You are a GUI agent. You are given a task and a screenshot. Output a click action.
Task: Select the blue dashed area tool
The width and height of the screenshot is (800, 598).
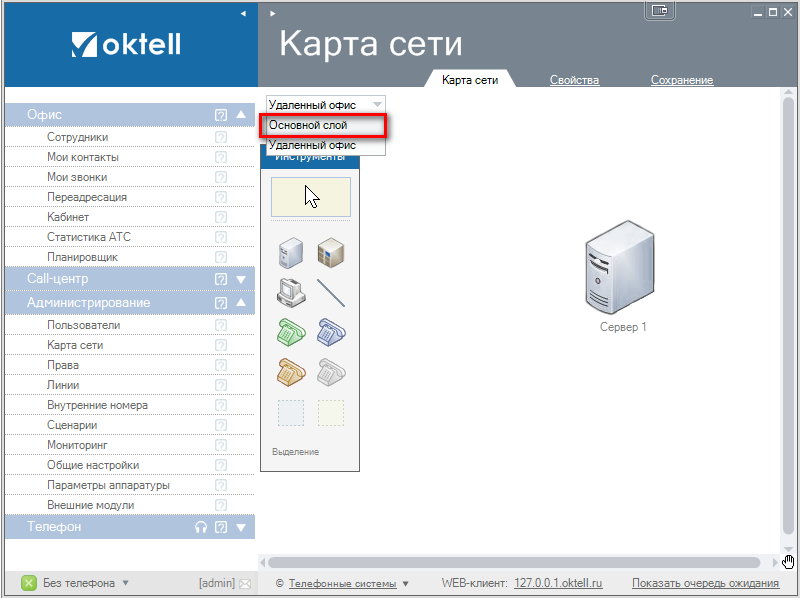290,413
